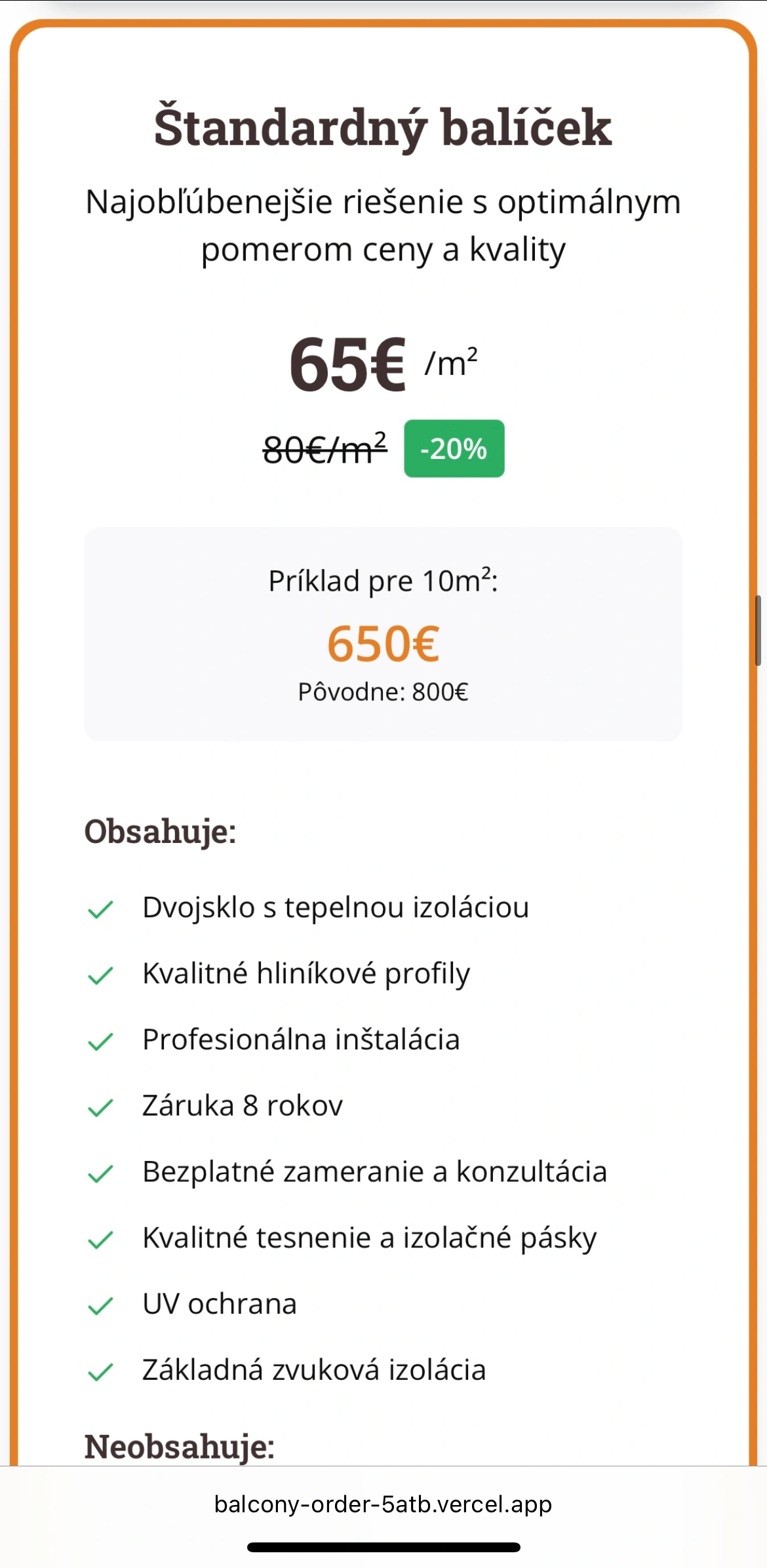Viewport: 767px width, 1568px height.
Task: Click checkmark for Bezplatné zameranie a konzultácia
Action: click(100, 1173)
